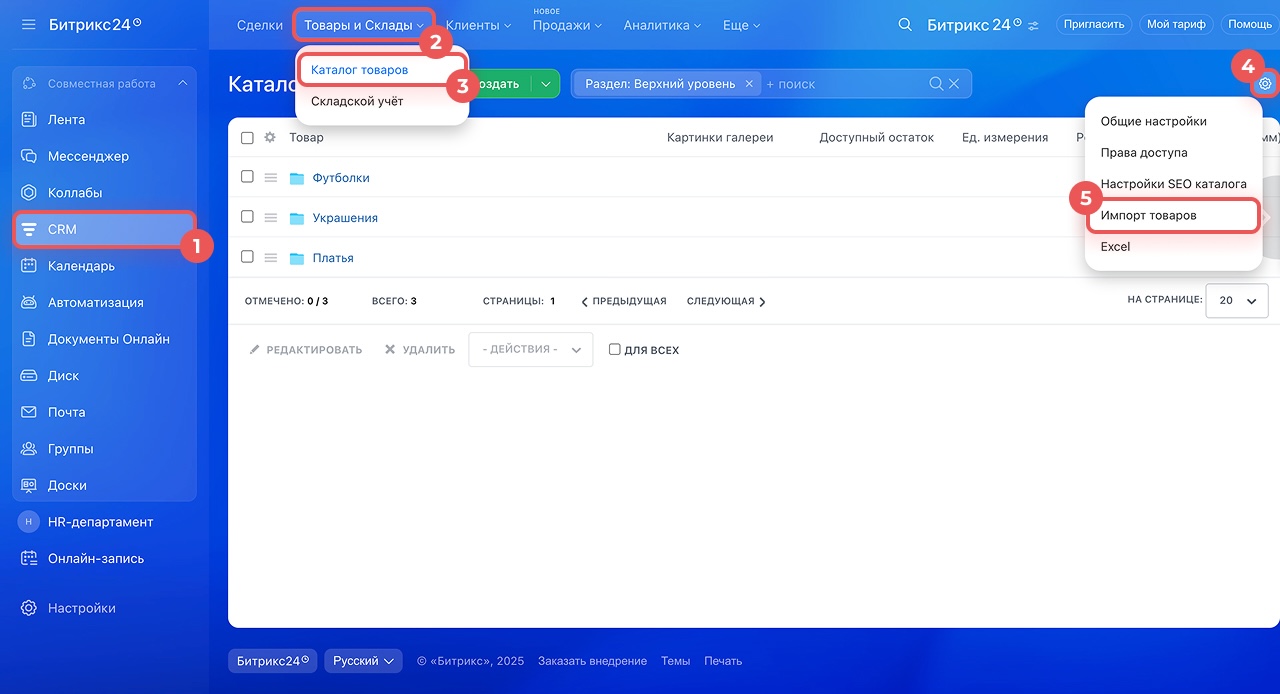Click the grid column settings gear icon
1280x694 pixels.
[x=269, y=138]
